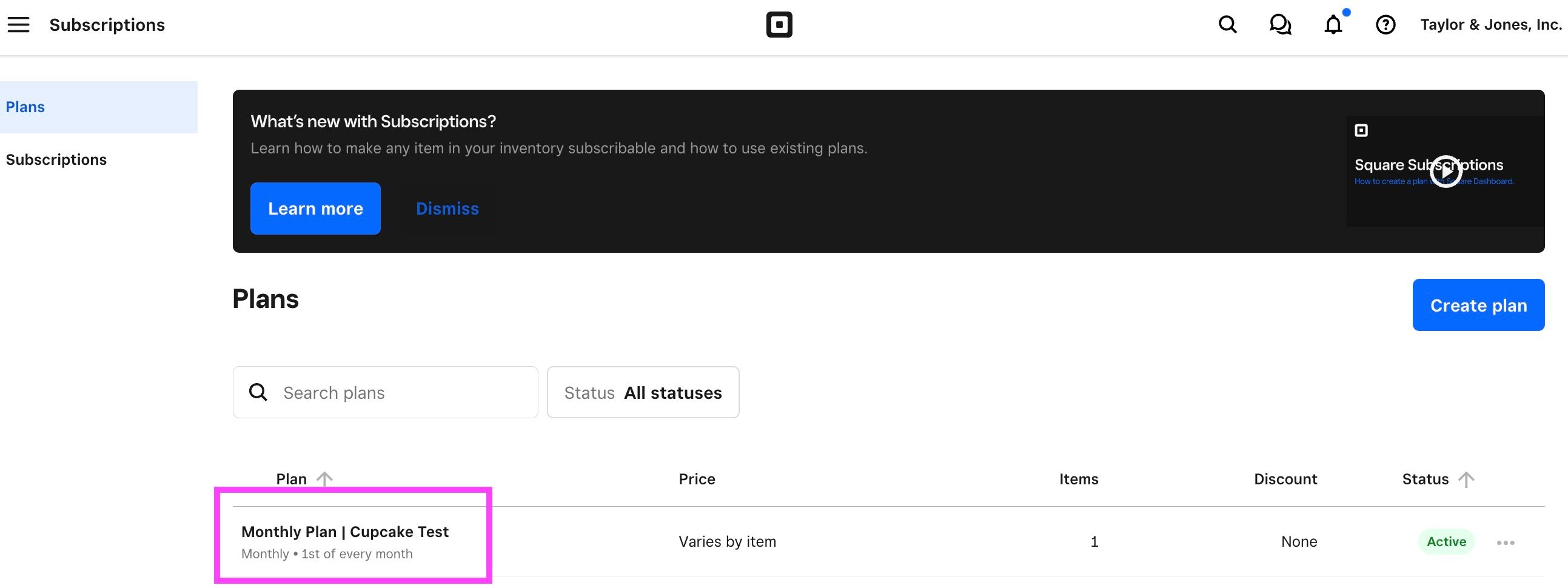Dismiss the What's new banner
This screenshot has width=1568, height=588.
(x=447, y=208)
